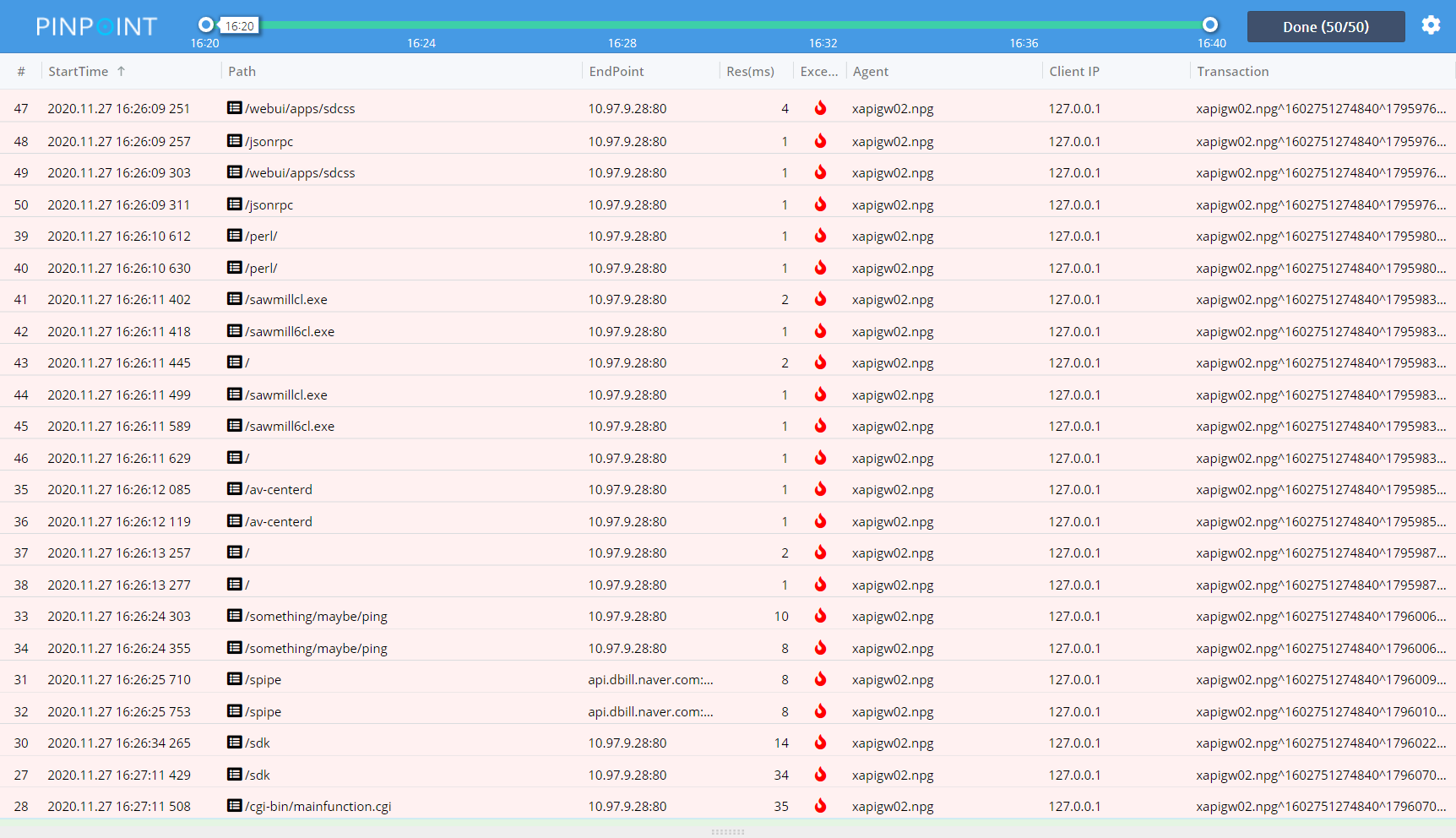Click the exception flame icon in row 50
This screenshot has width=1456, height=838.
pos(820,204)
